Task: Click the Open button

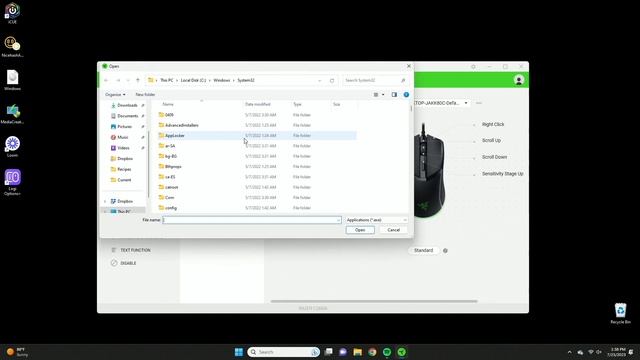Action: point(360,230)
